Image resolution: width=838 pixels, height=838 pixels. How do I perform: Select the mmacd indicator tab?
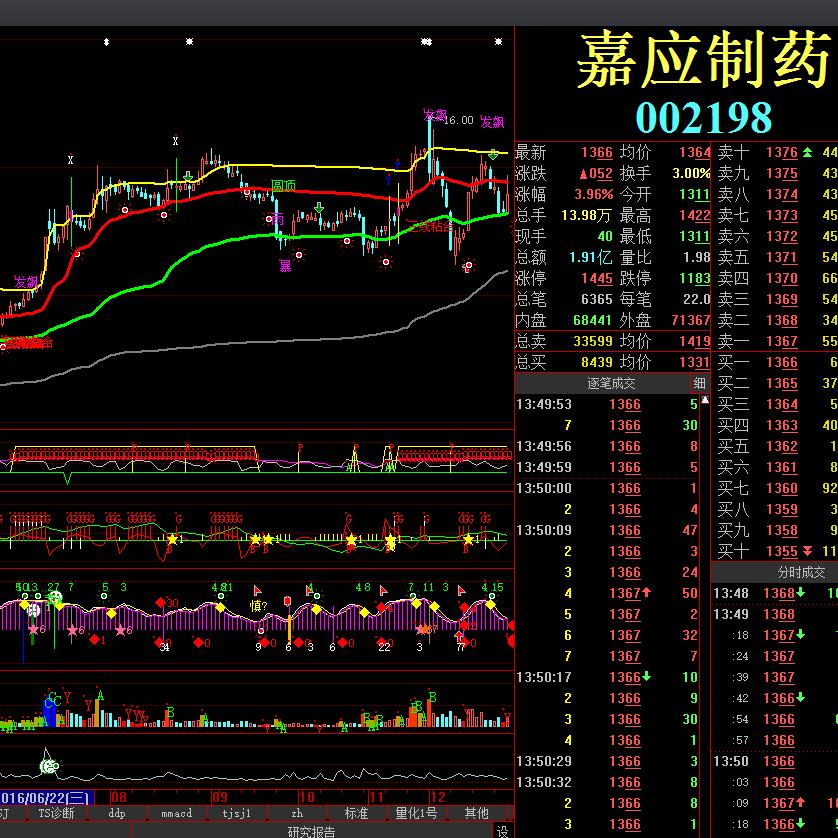pos(176,813)
